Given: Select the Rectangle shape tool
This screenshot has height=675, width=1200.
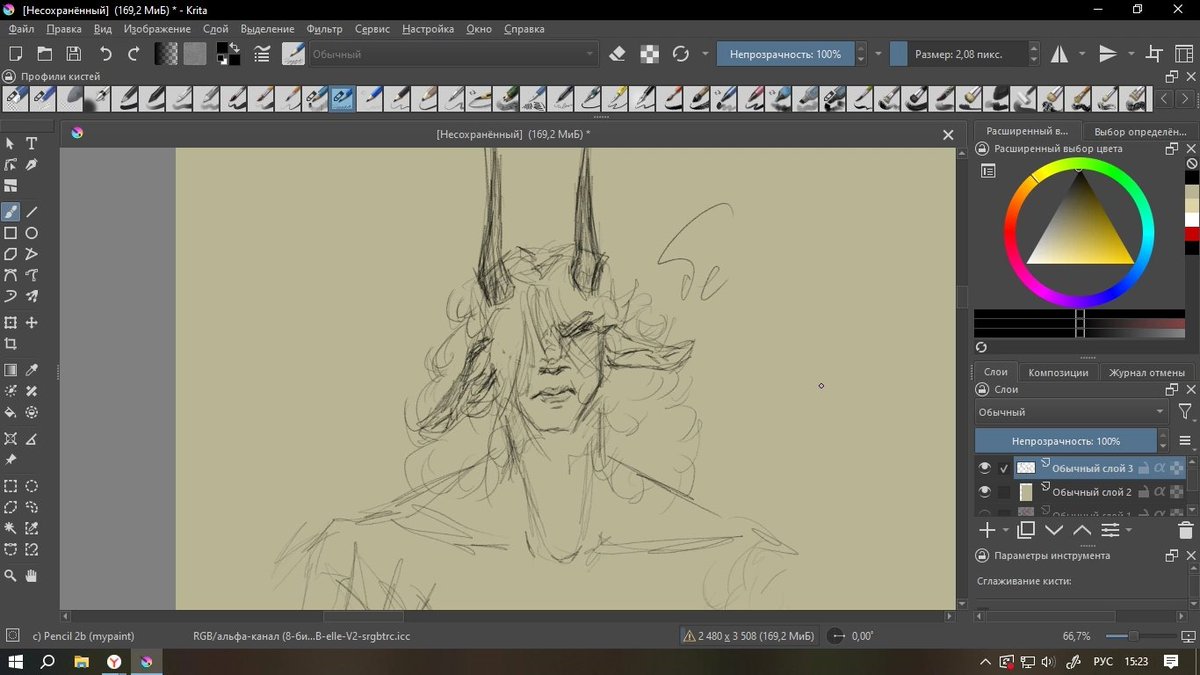Looking at the screenshot, I should (x=10, y=233).
